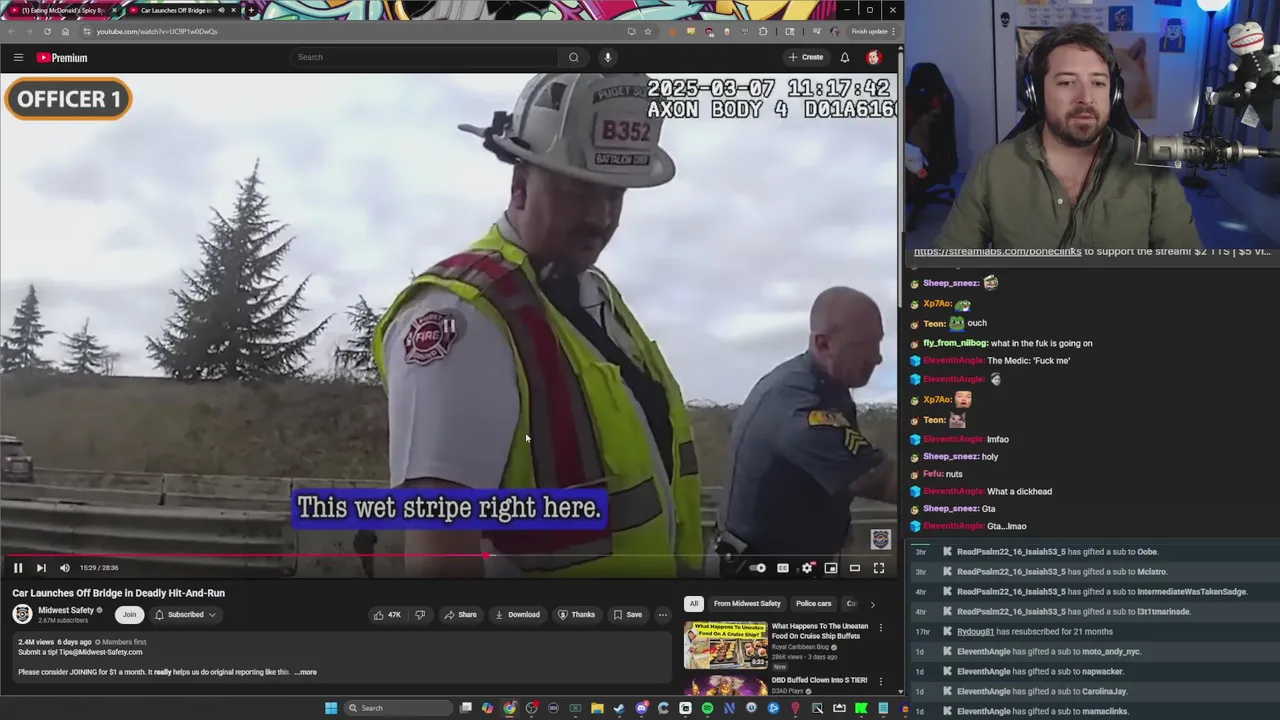Send Thanks to the creator
This screenshot has width=1280, height=720.
click(577, 615)
